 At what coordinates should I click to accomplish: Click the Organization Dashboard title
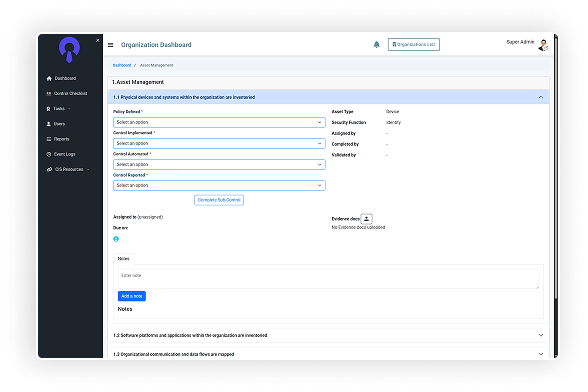click(x=156, y=45)
